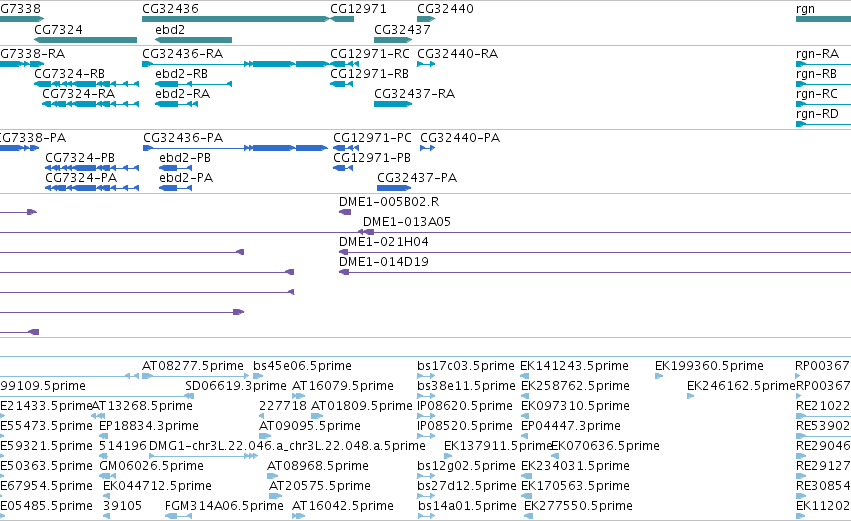Click the rgn-RC transcript label
Screen dimensions: 851x521
816,94
